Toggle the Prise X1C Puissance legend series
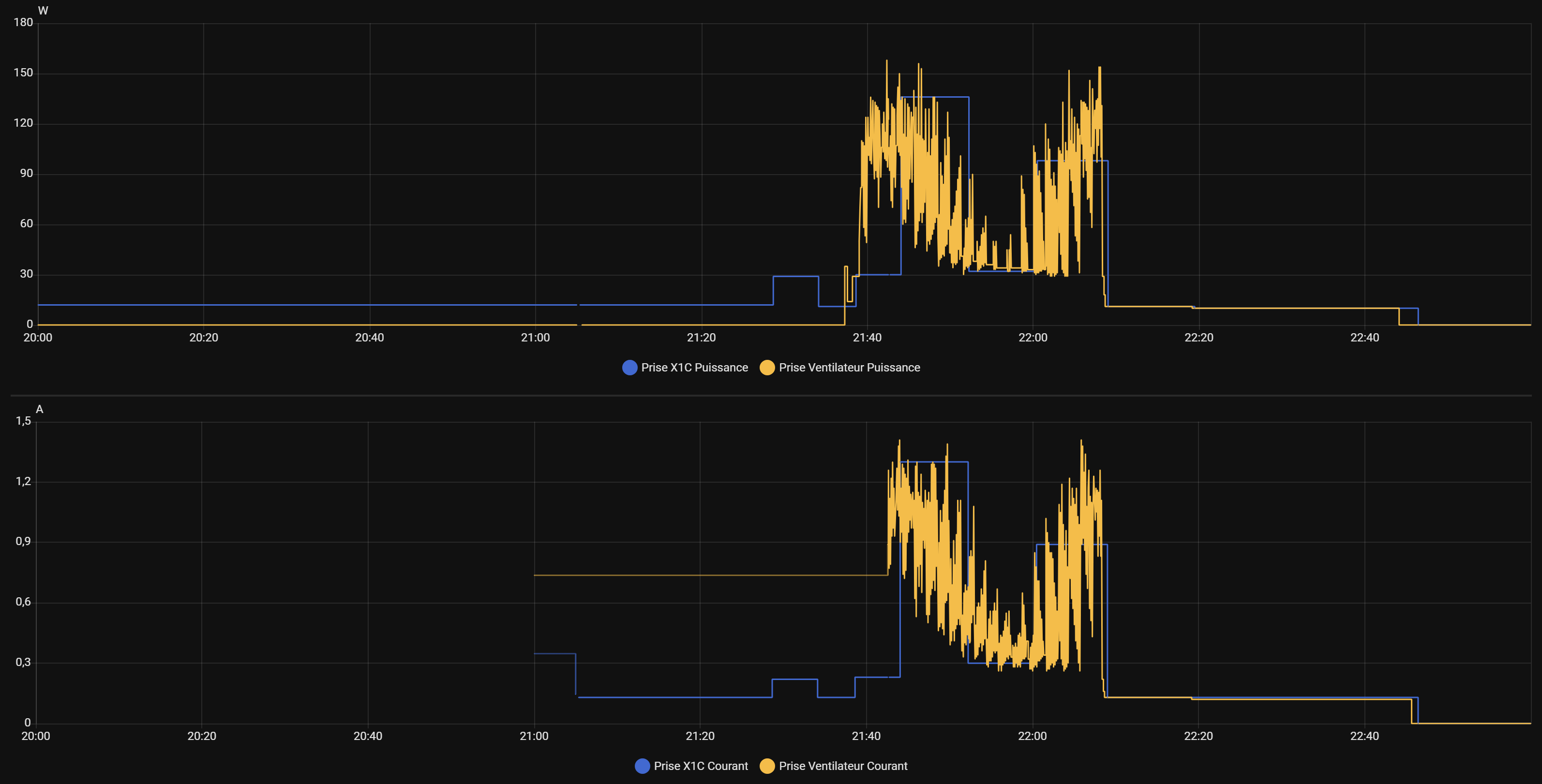 [694, 368]
